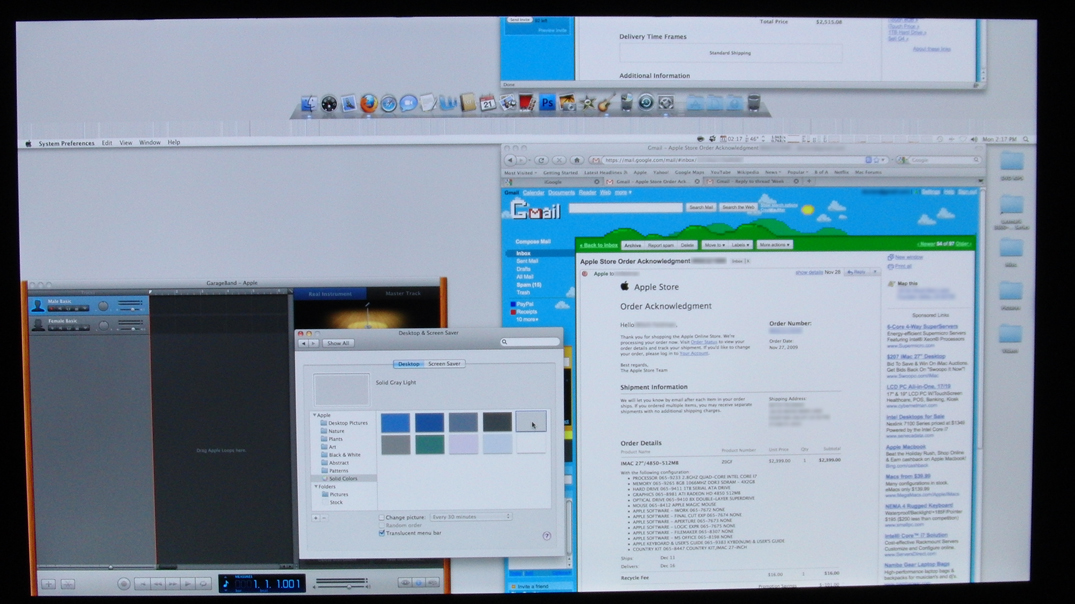This screenshot has height=604, width=1075.
Task: Open the Every 30 minutes dropdown
Action: (x=470, y=517)
